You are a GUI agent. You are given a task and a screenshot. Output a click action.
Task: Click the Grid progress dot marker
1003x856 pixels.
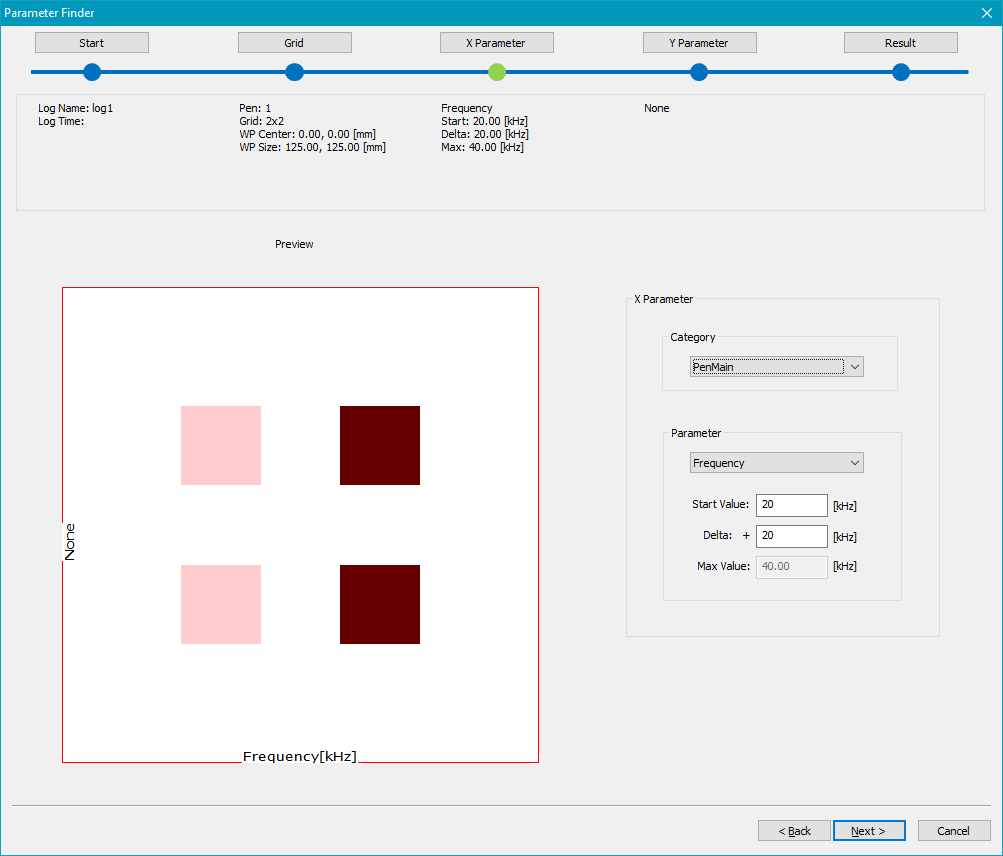coord(294,72)
